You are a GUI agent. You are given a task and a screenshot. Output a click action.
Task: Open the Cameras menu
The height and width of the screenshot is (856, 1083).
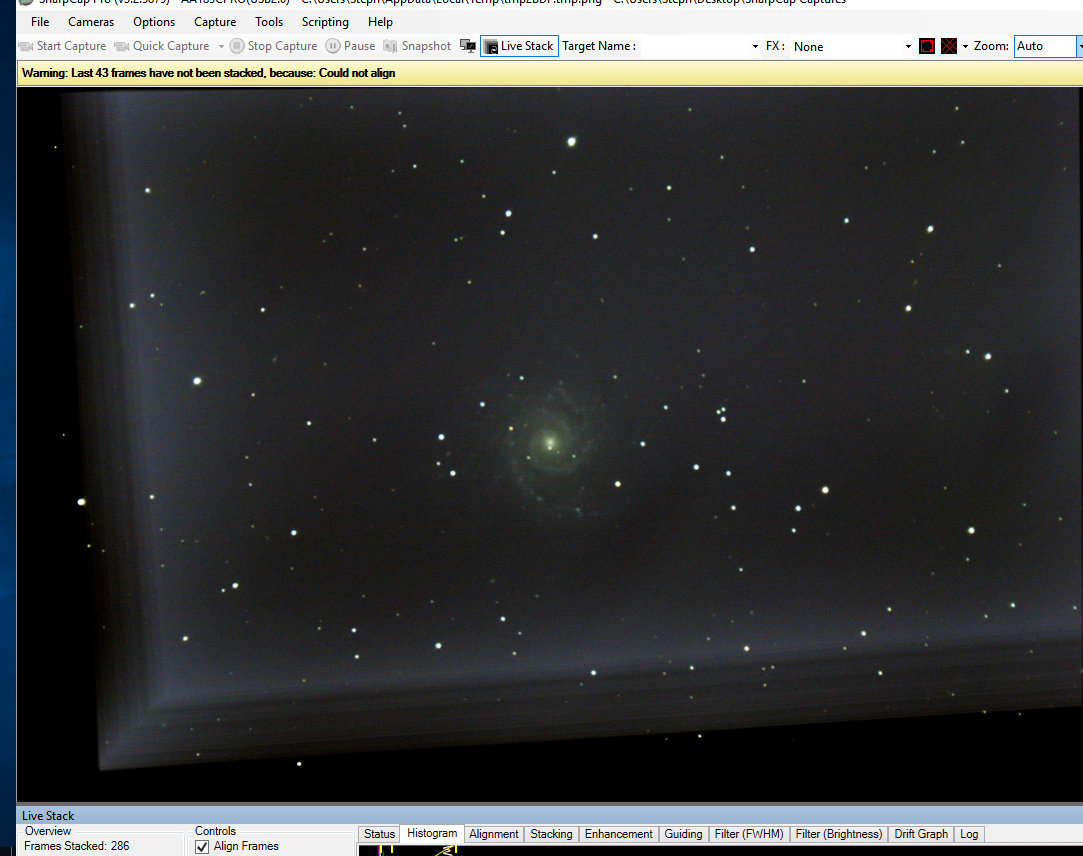(90, 22)
